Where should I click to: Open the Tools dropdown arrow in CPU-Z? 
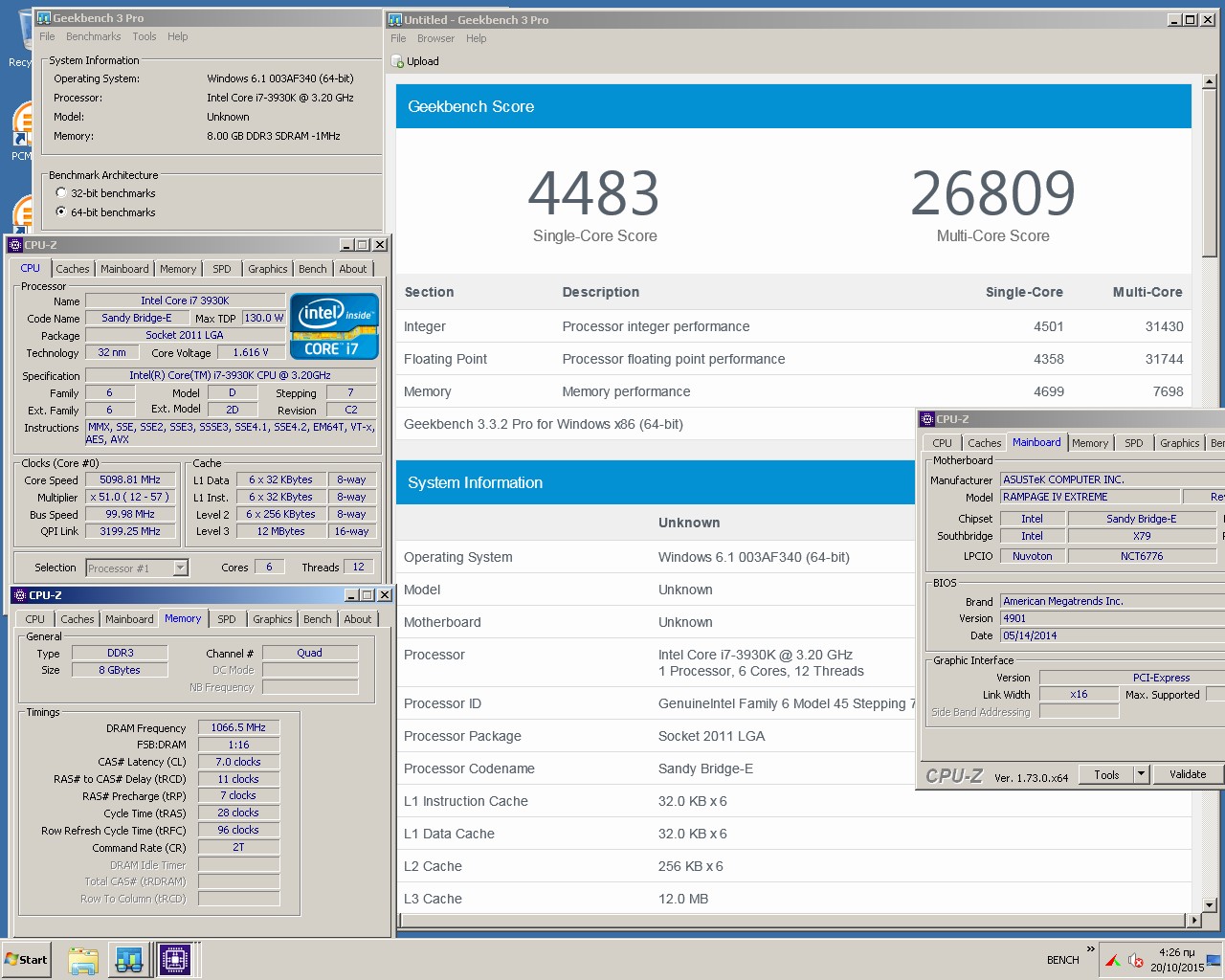pos(1141,774)
